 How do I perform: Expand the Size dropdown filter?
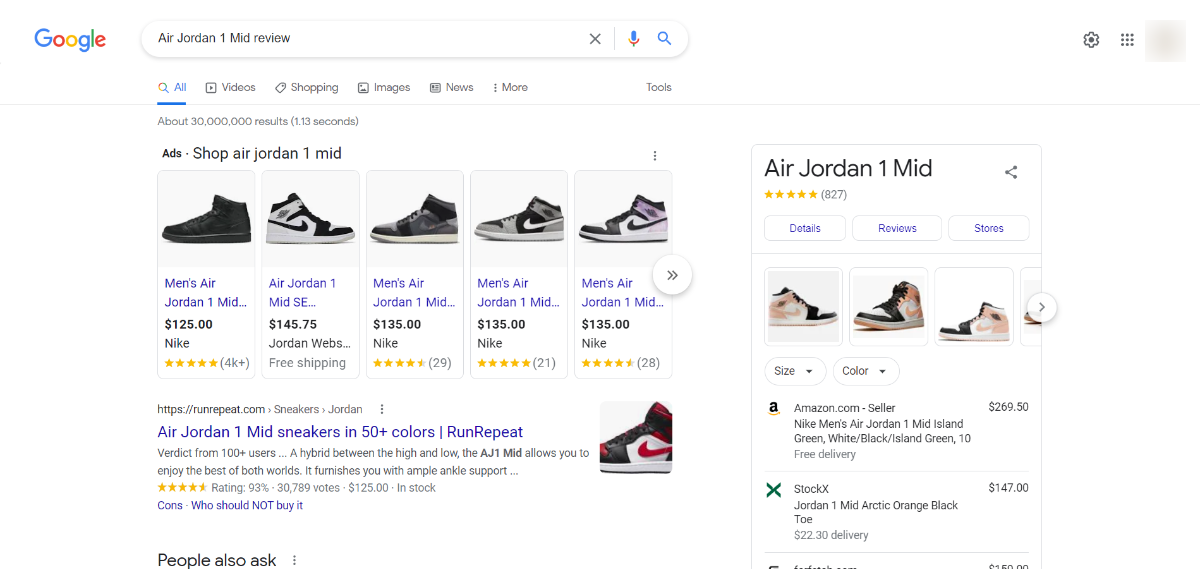(x=795, y=371)
